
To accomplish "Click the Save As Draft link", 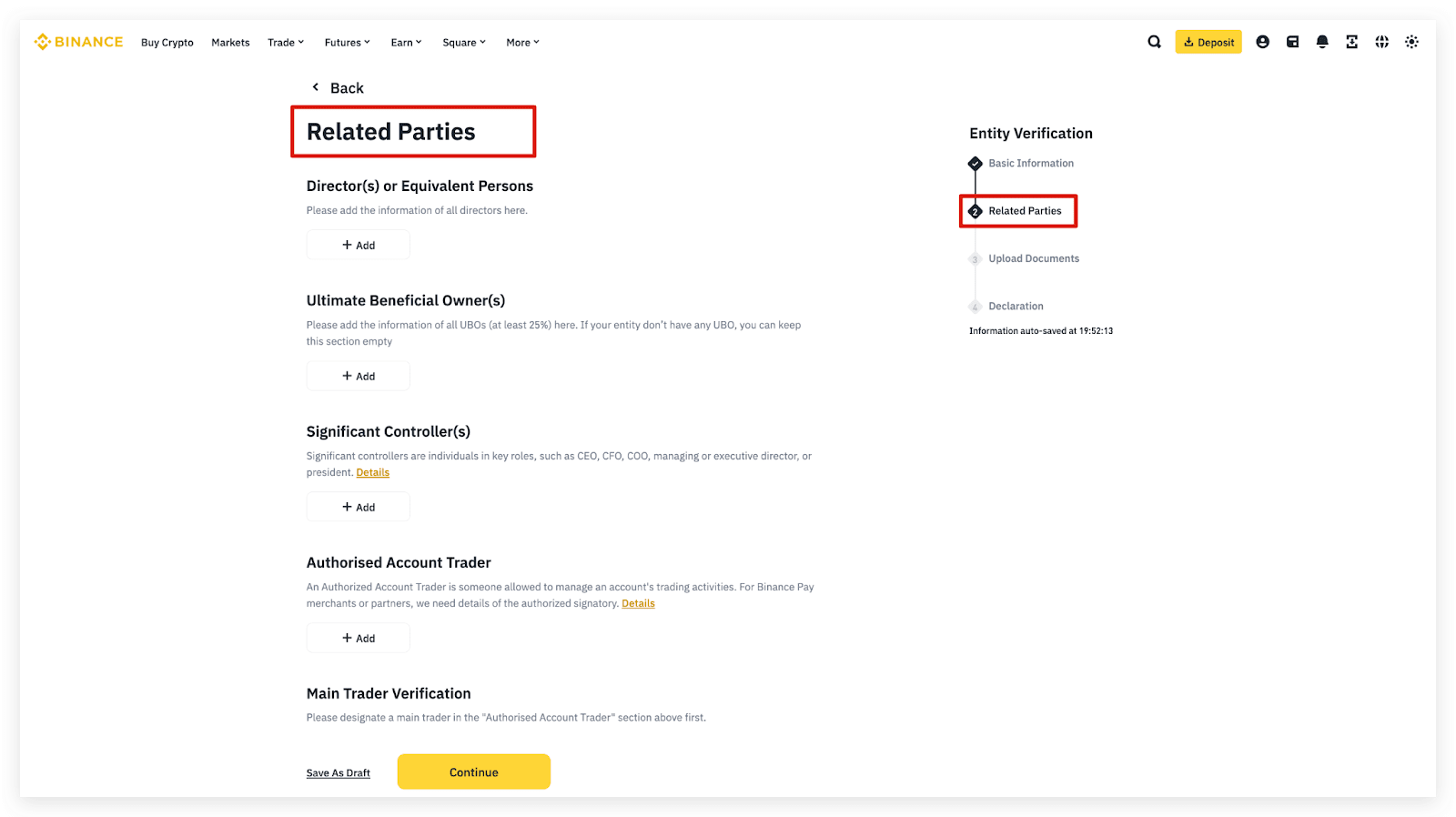I will tap(339, 773).
